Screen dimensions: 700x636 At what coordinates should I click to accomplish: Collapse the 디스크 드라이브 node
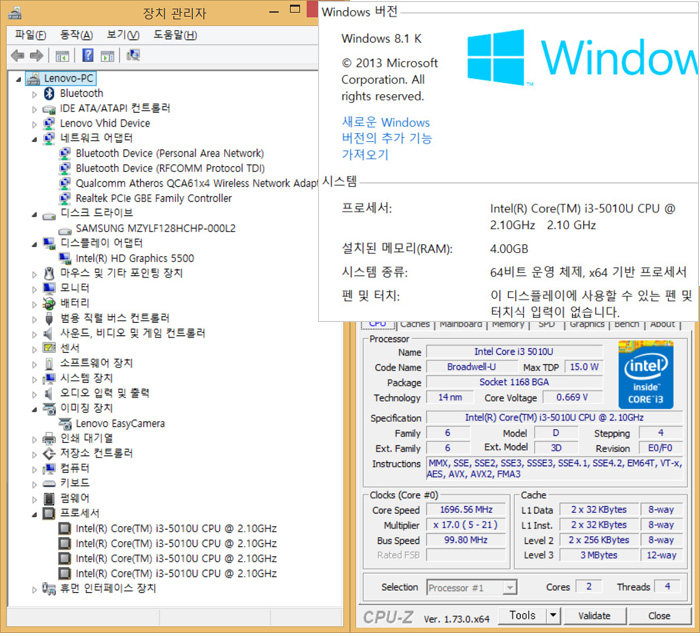coord(34,214)
